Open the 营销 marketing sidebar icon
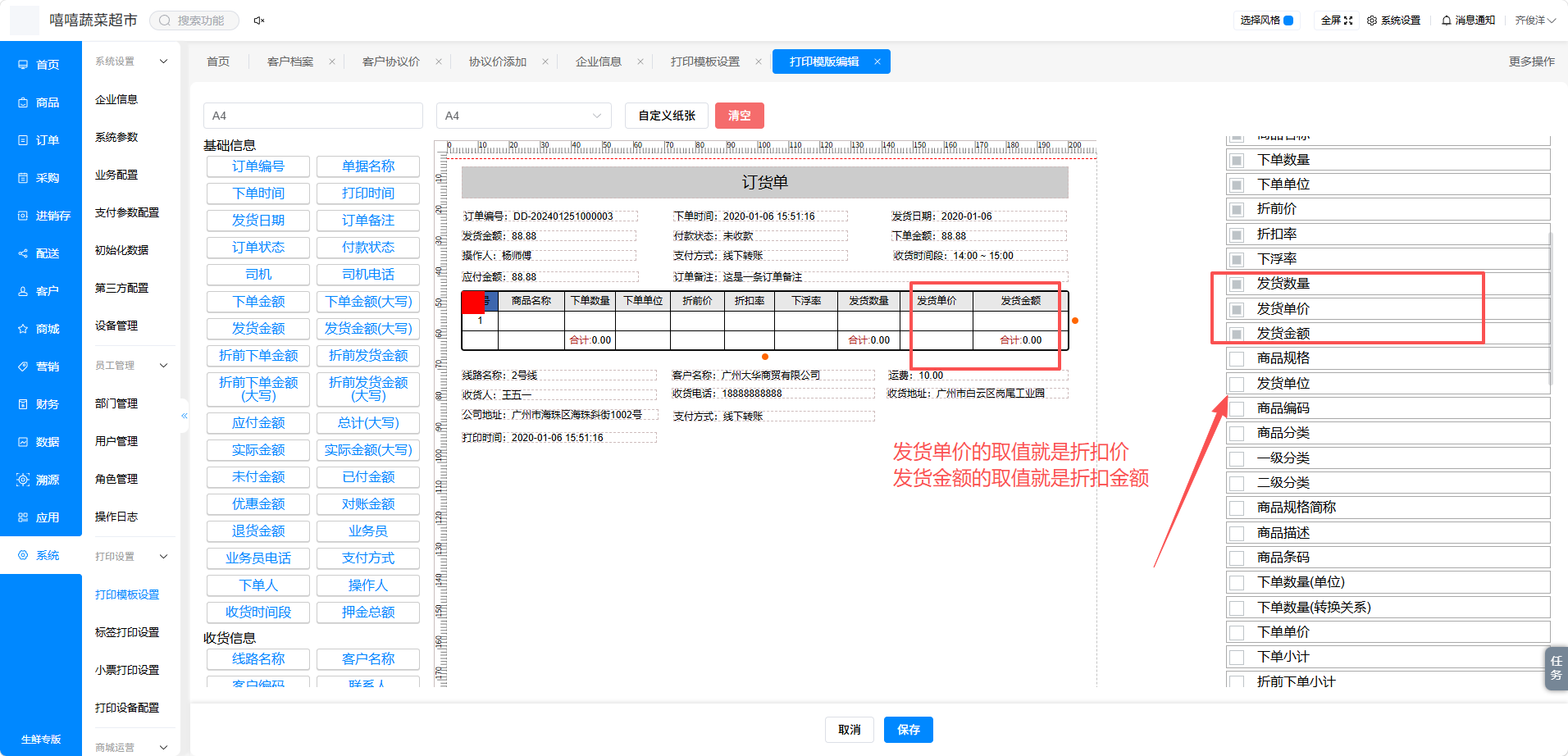This screenshot has height=756, width=1568. 23,367
